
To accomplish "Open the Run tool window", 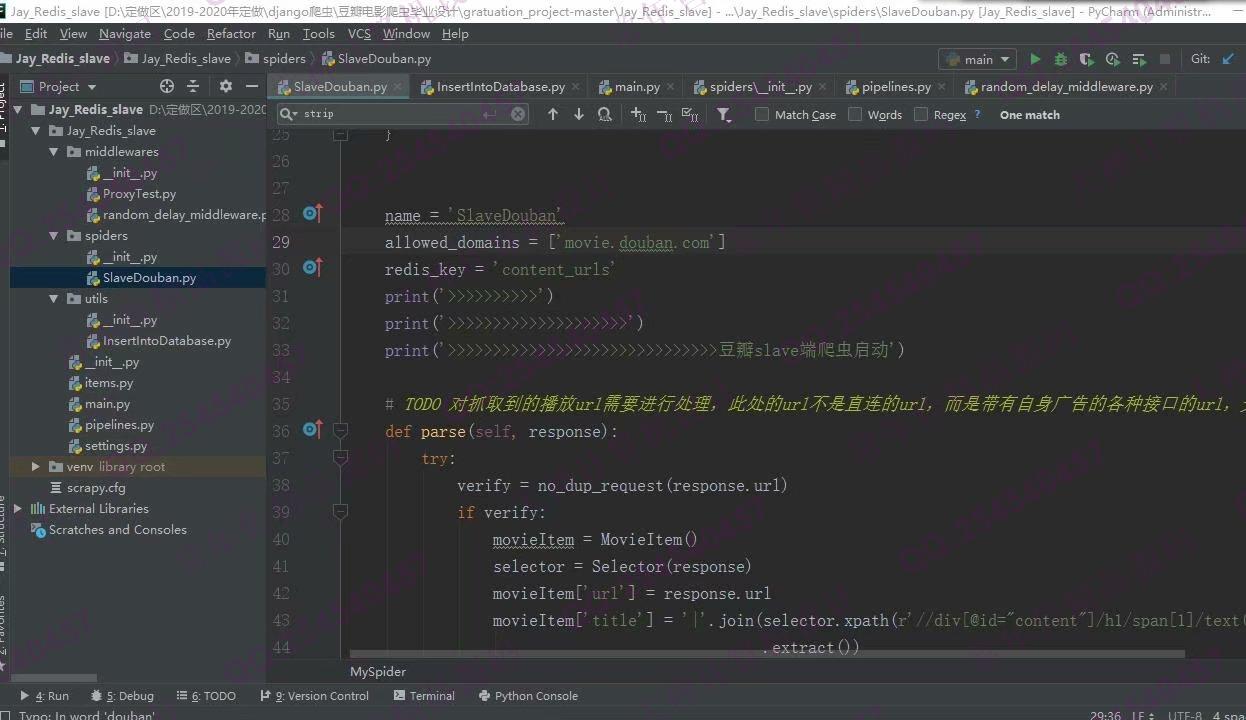I will [x=45, y=696].
